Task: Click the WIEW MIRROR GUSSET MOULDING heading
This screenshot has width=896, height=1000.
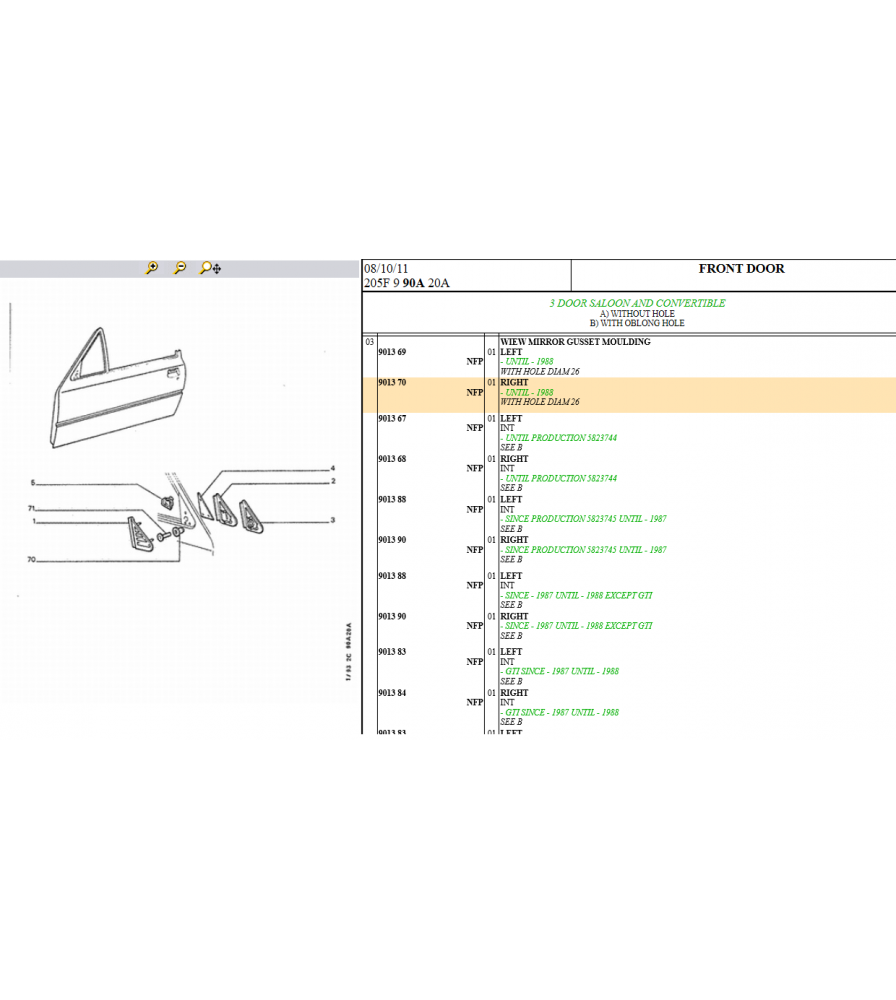Action: (575, 342)
